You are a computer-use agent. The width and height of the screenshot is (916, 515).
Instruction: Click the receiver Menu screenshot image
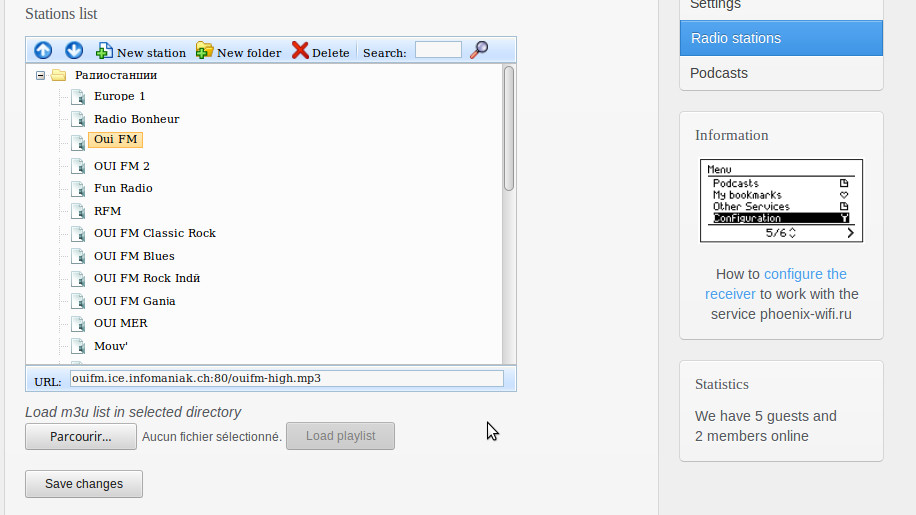[x=781, y=201]
